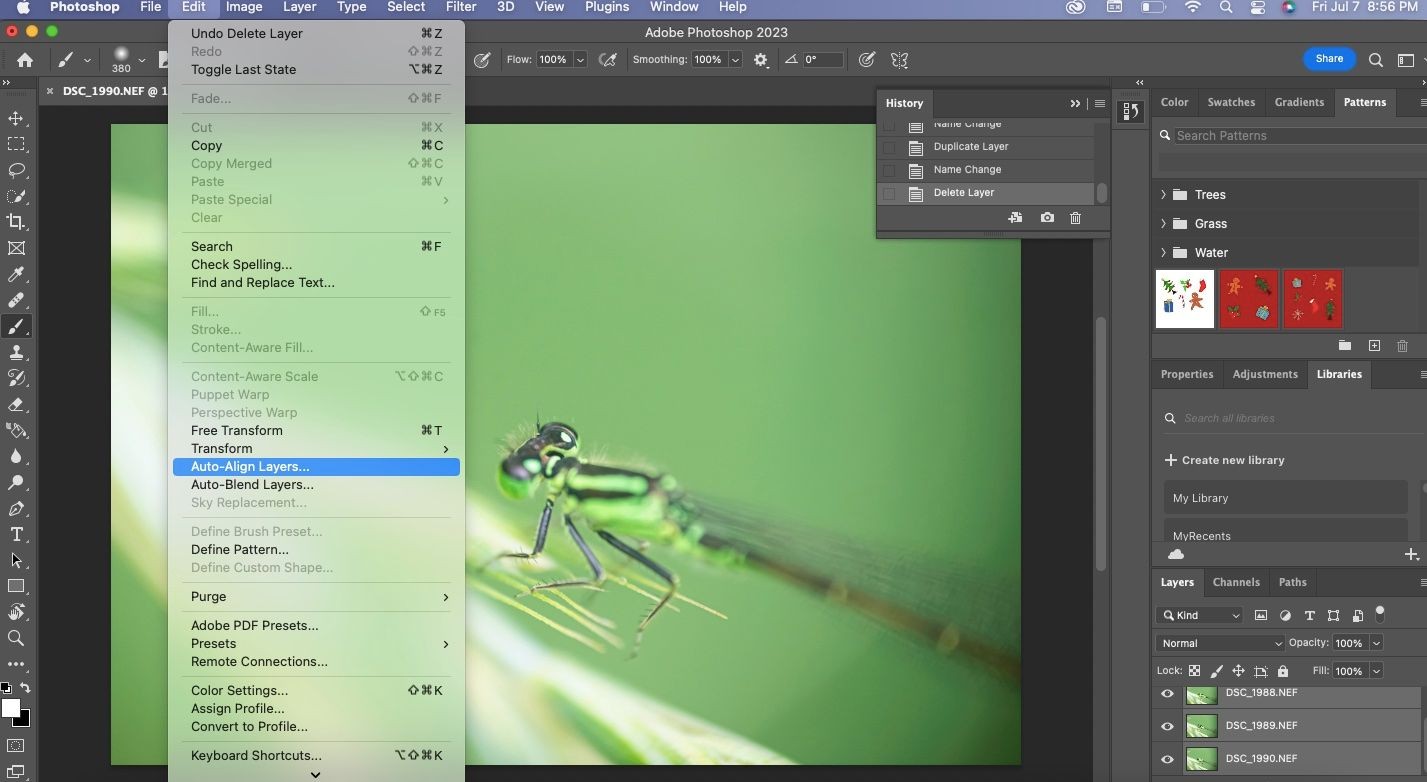This screenshot has height=782, width=1427.
Task: Filter layers by pixel layers
Action: point(1261,615)
